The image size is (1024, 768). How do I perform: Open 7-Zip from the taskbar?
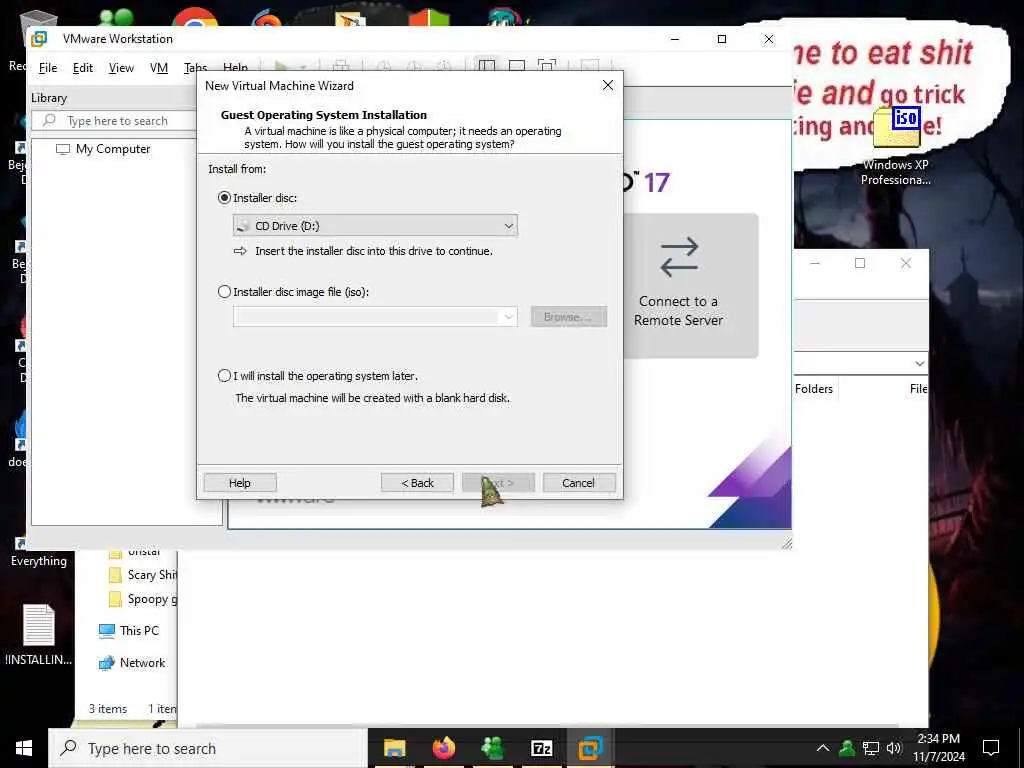click(541, 748)
